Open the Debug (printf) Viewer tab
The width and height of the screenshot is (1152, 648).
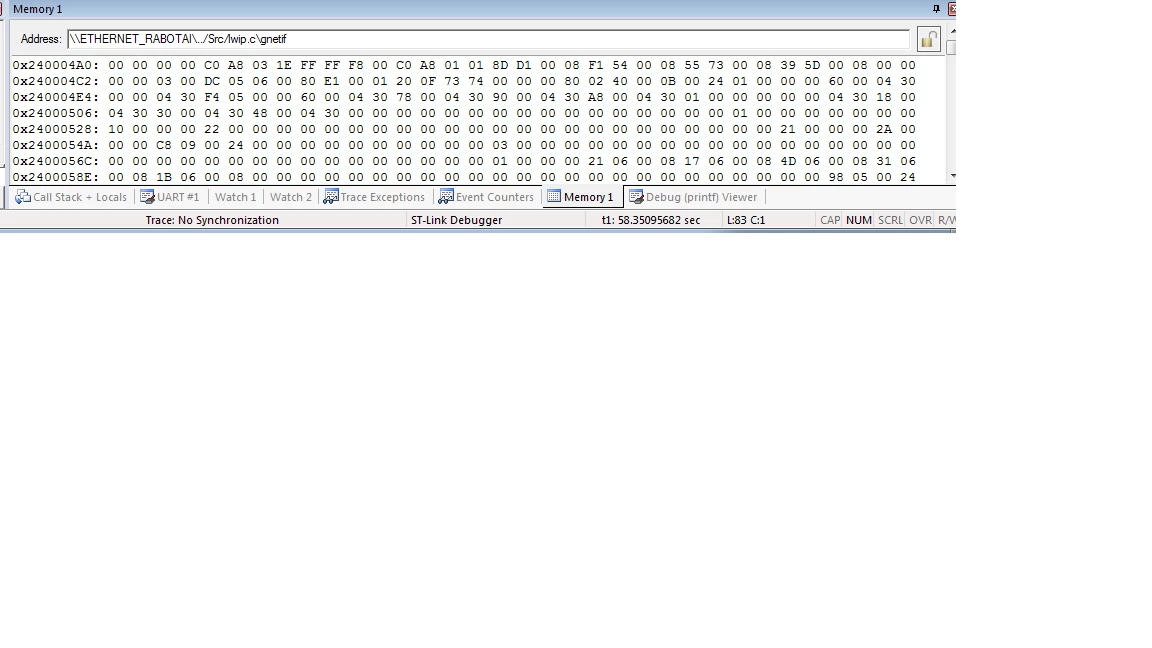(x=693, y=197)
